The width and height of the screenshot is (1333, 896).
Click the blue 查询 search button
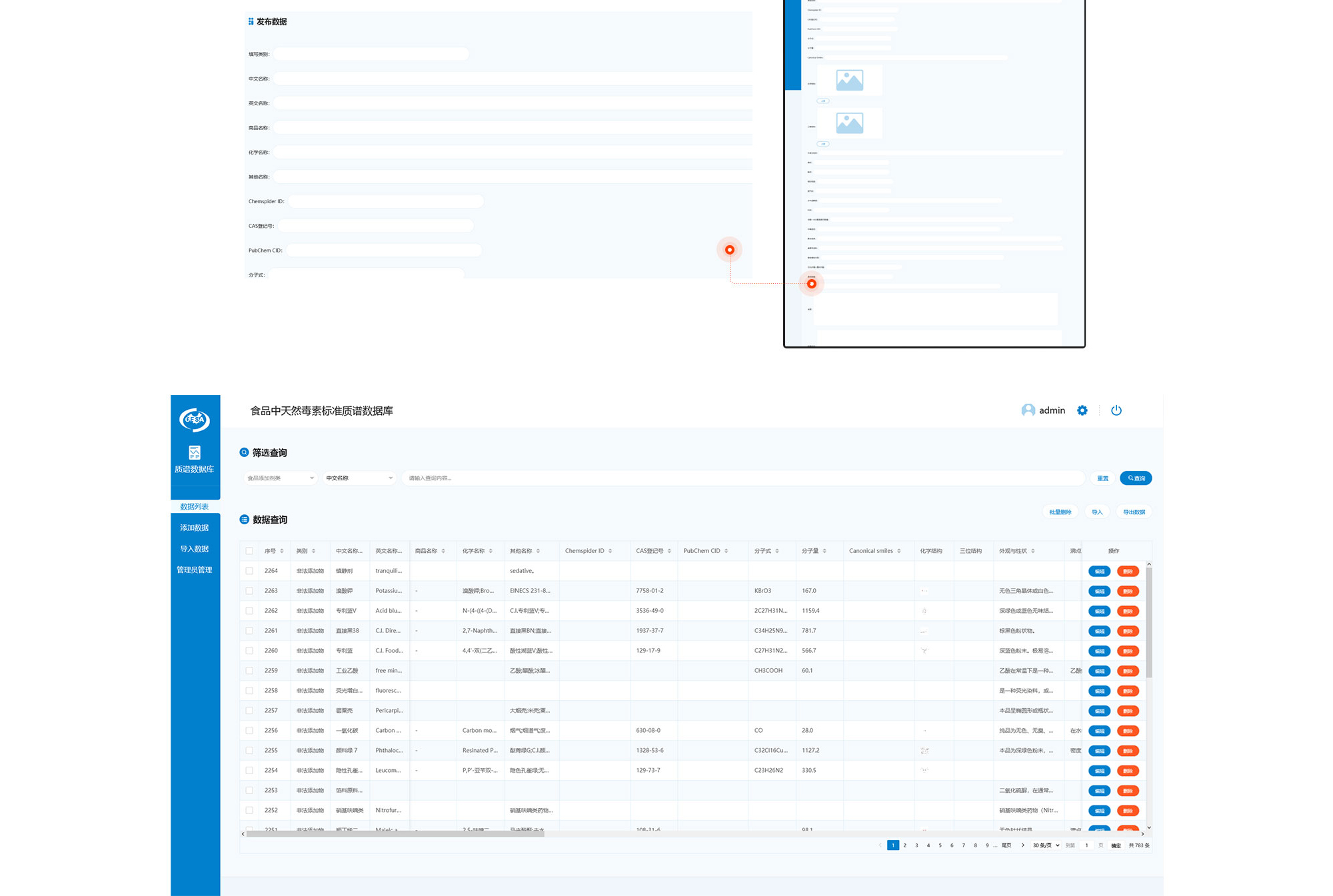coord(1136,478)
